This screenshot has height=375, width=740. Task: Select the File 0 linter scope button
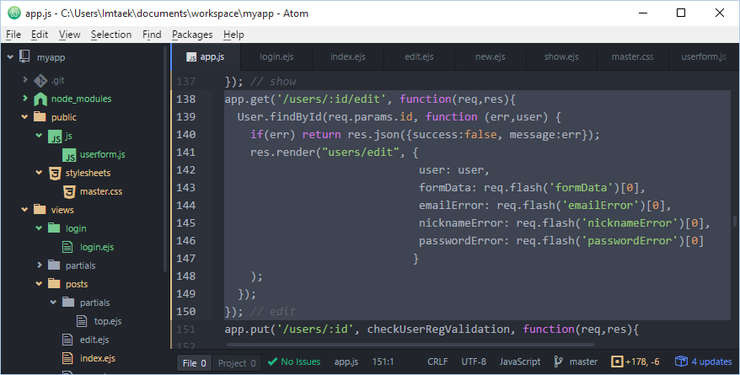coord(194,363)
